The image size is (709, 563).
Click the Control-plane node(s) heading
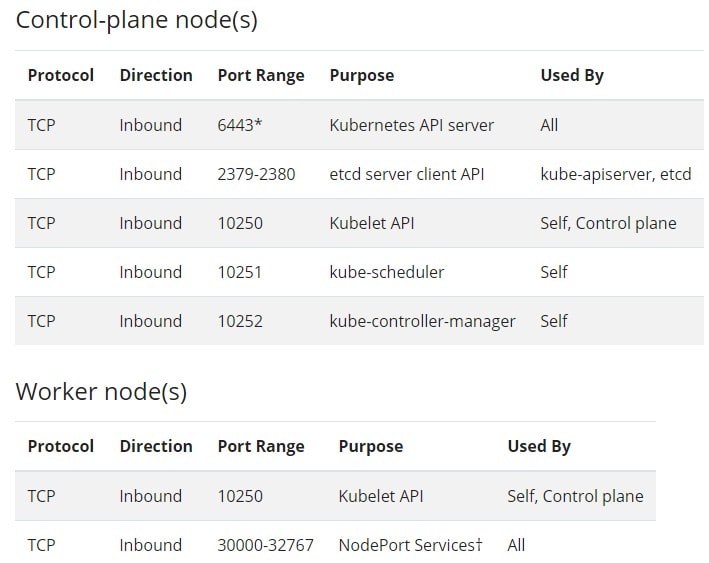click(137, 20)
